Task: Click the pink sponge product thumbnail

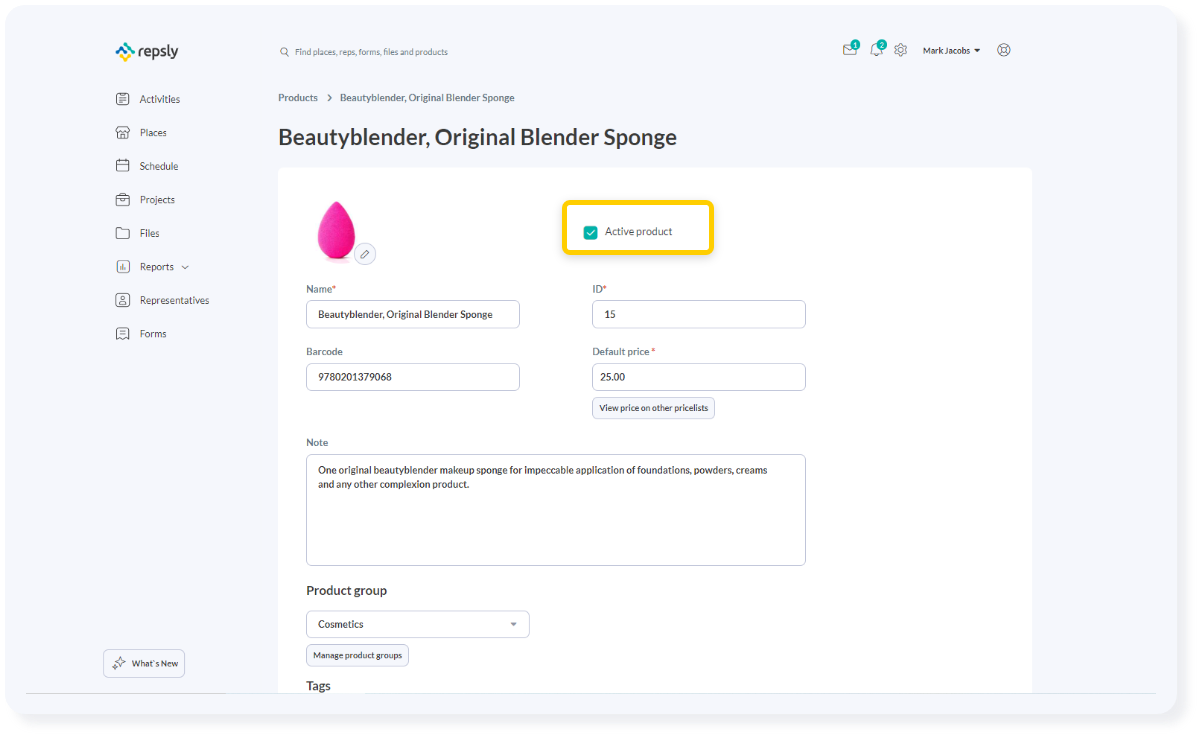Action: [x=336, y=230]
